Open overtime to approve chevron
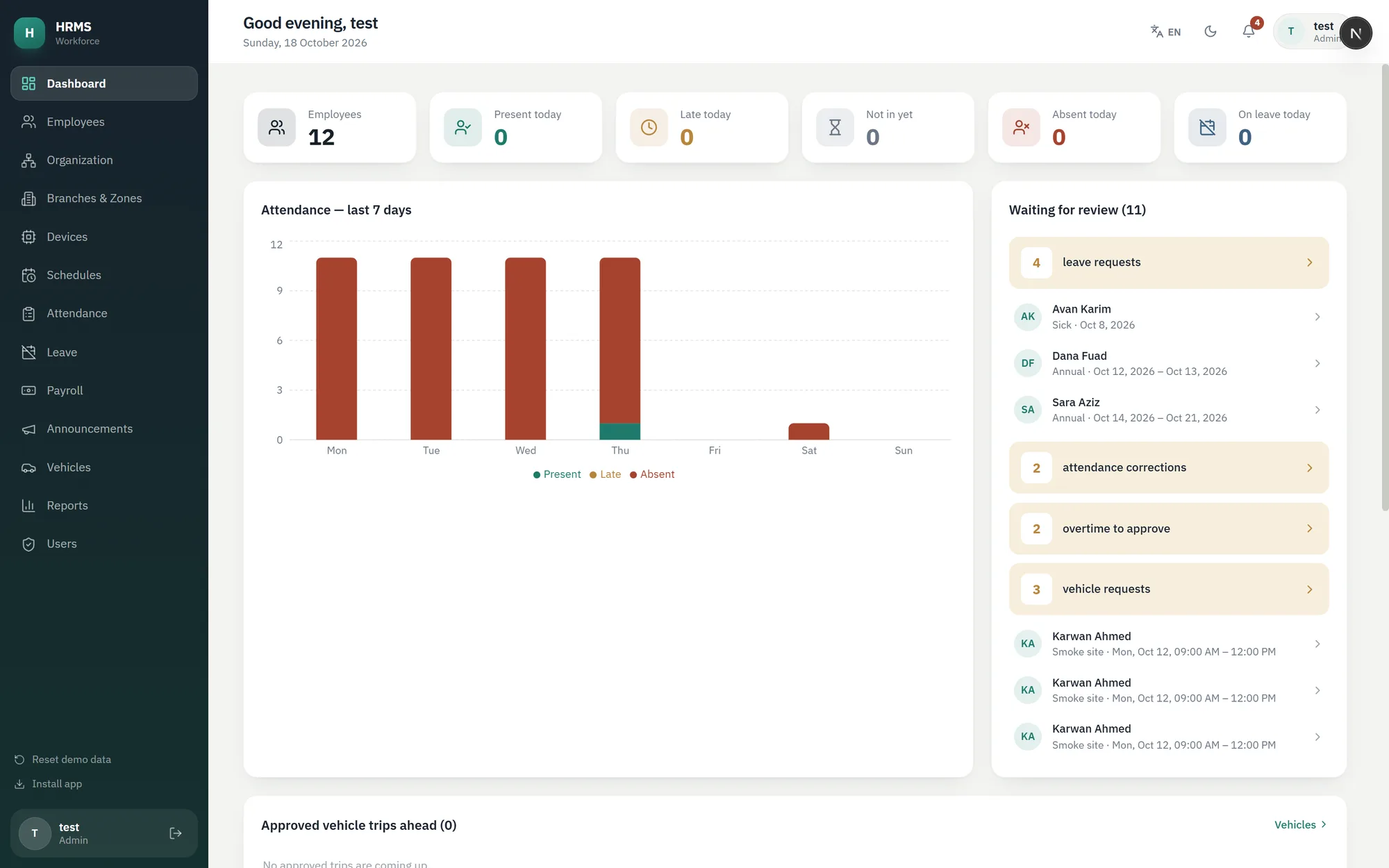 1310,528
